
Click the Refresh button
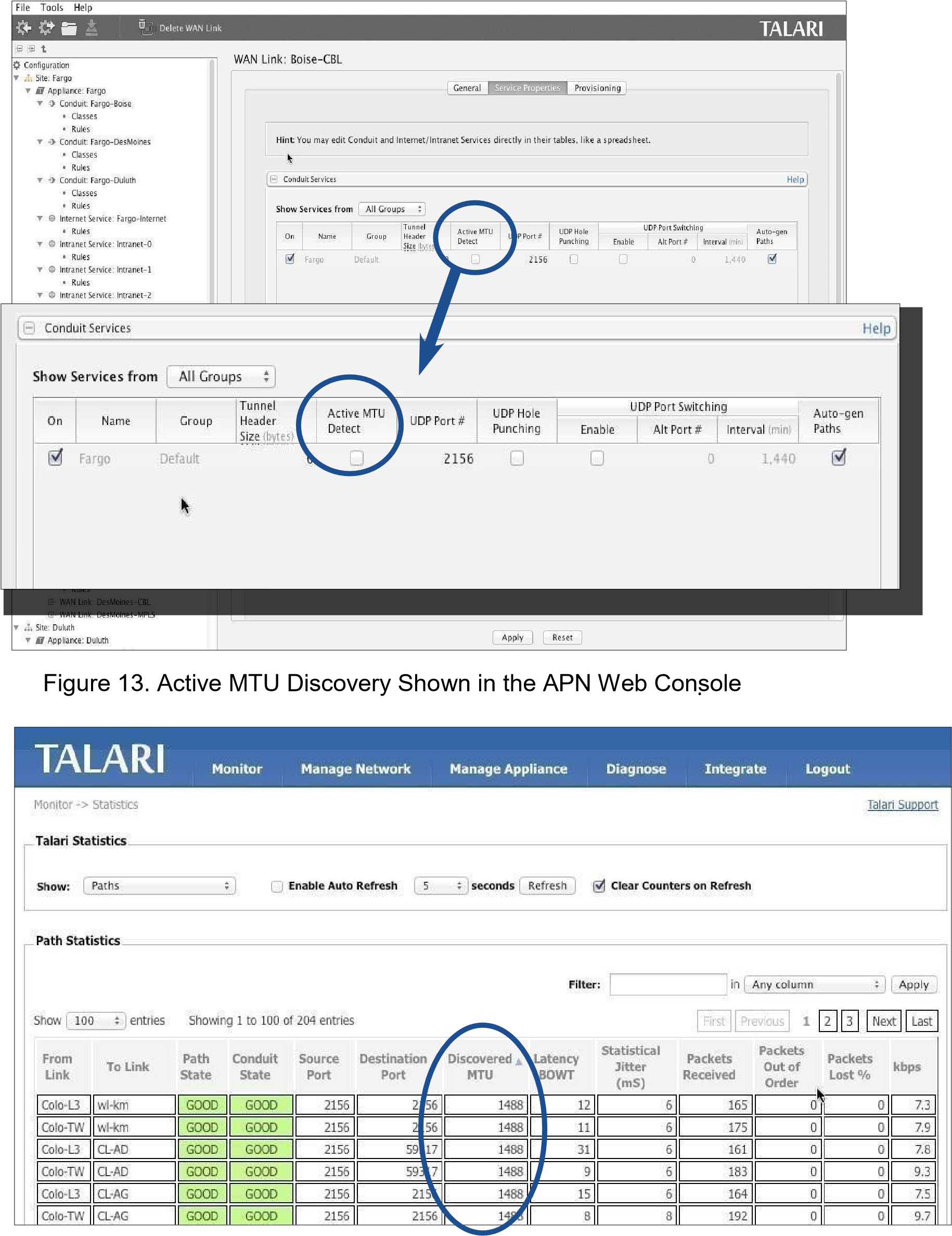pos(547,886)
